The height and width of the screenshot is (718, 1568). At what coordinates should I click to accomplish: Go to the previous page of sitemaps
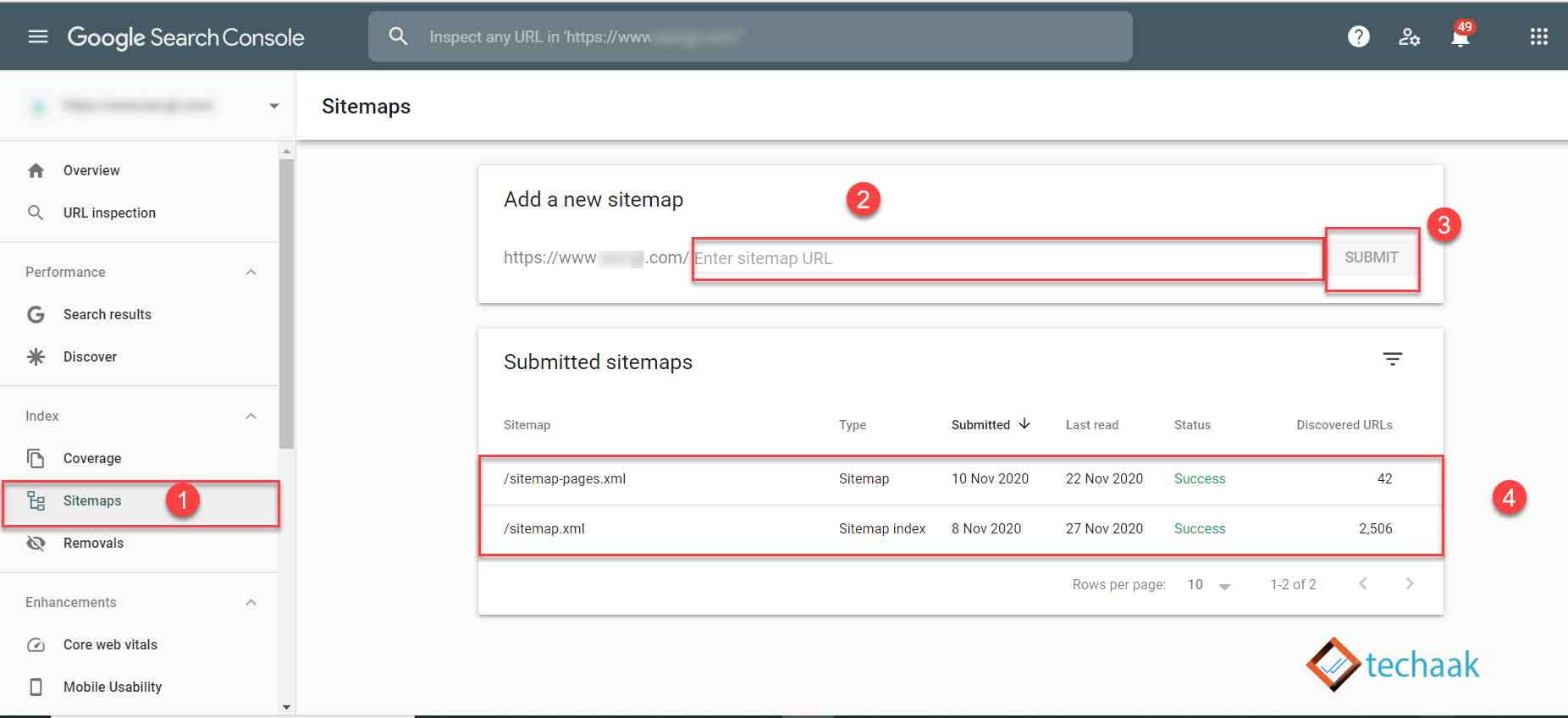pos(1363,583)
